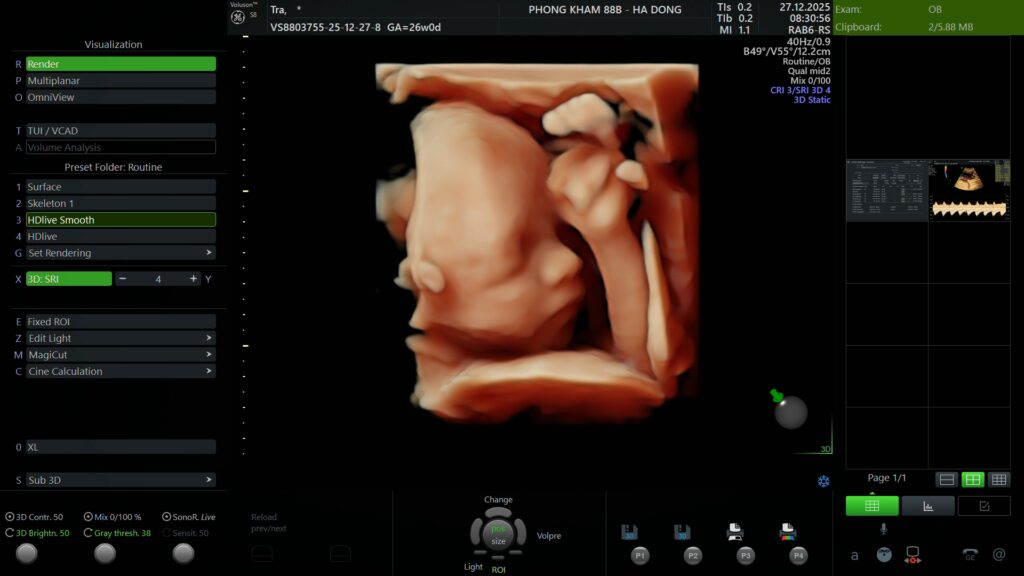Select the Mix 0/100 % radio option
Image resolution: width=1024 pixels, height=576 pixels.
coord(89,517)
